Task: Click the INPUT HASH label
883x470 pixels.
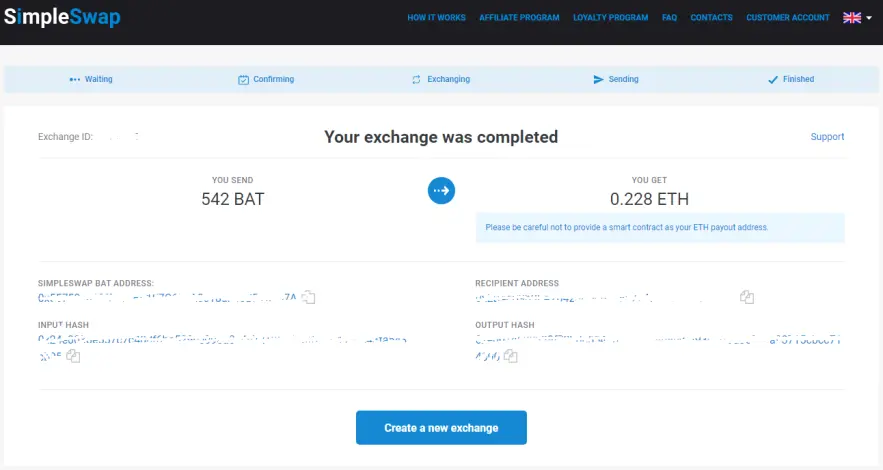Action: coord(63,325)
